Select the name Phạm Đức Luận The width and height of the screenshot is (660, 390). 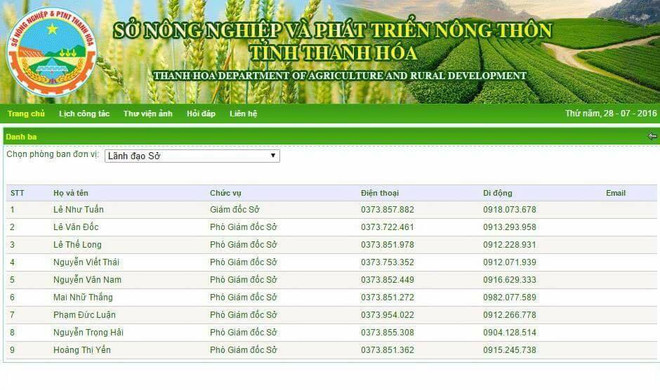pos(84,315)
